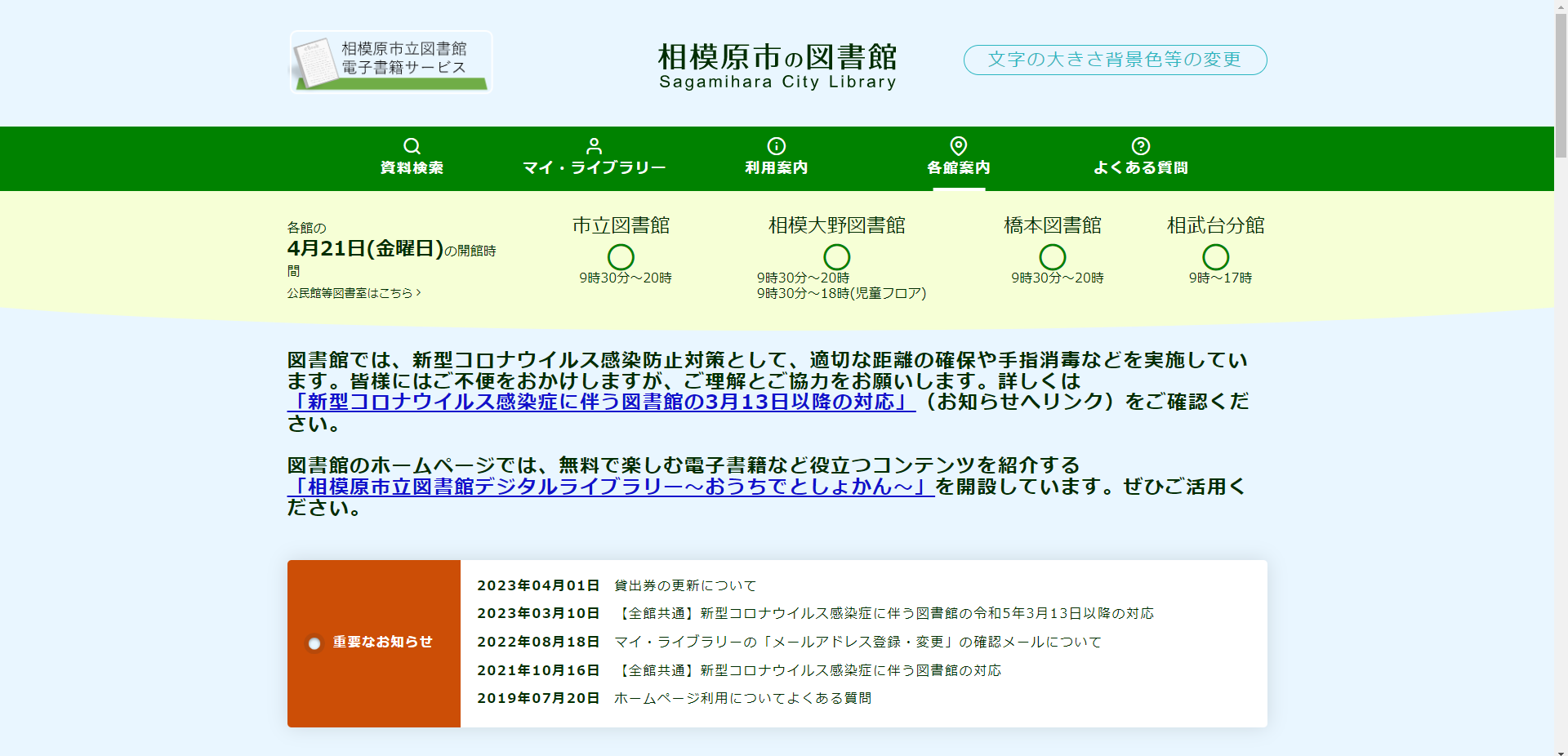Click the map pin icon for 各館案内
Viewport: 1568px width, 756px height.
pos(959,146)
